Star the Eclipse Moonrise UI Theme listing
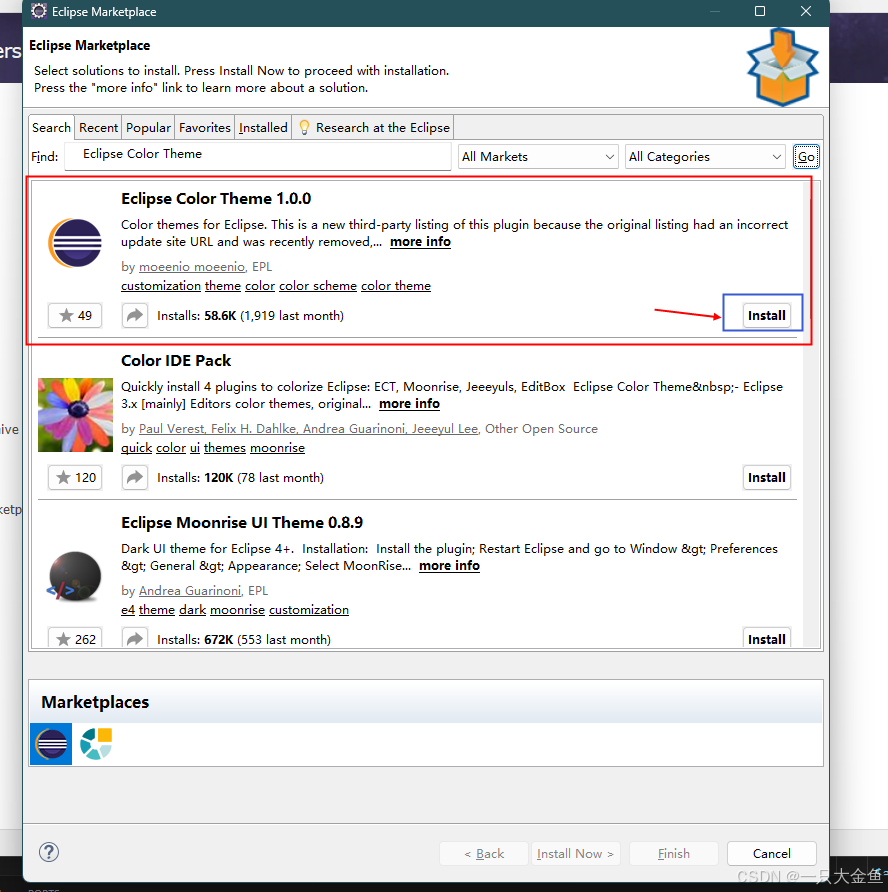 click(x=75, y=638)
